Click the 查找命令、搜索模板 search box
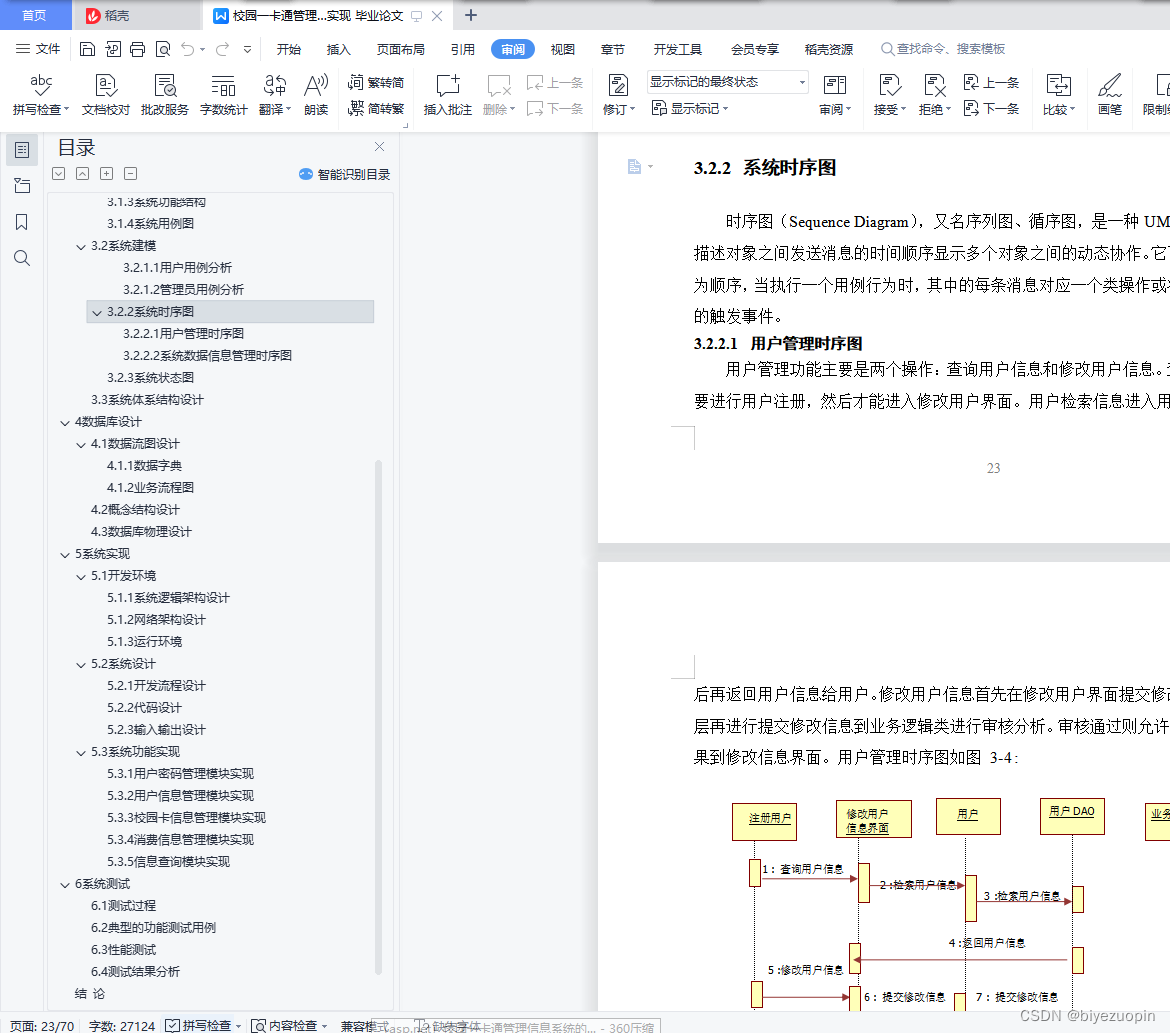1170x1033 pixels. pos(943,49)
